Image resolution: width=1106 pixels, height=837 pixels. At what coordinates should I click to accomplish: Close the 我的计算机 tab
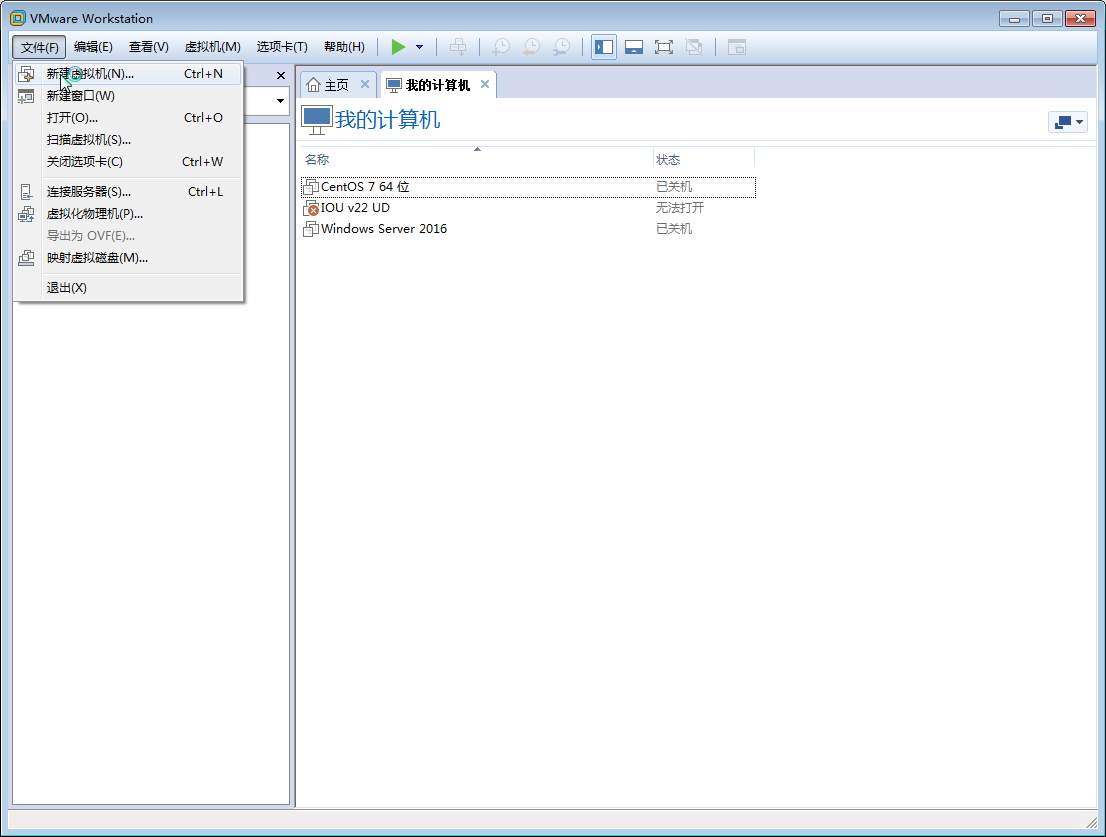coord(485,84)
